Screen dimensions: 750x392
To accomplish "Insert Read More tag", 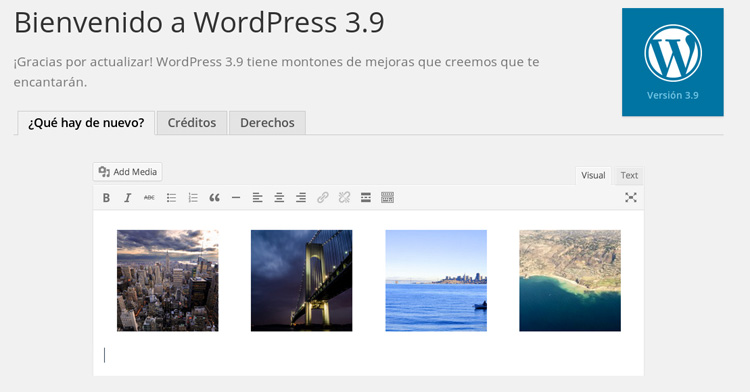I will coord(366,197).
